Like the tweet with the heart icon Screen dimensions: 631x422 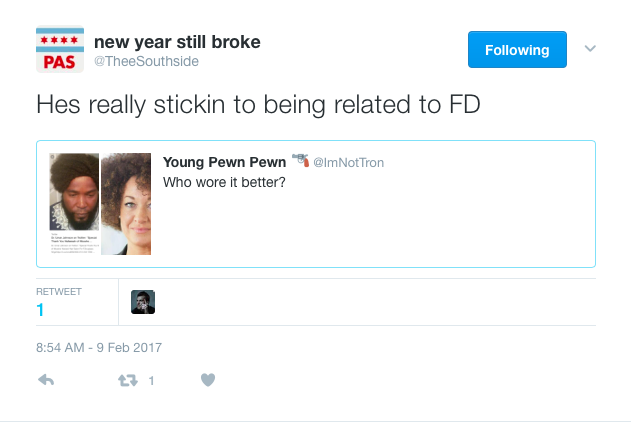pyautogui.click(x=208, y=380)
